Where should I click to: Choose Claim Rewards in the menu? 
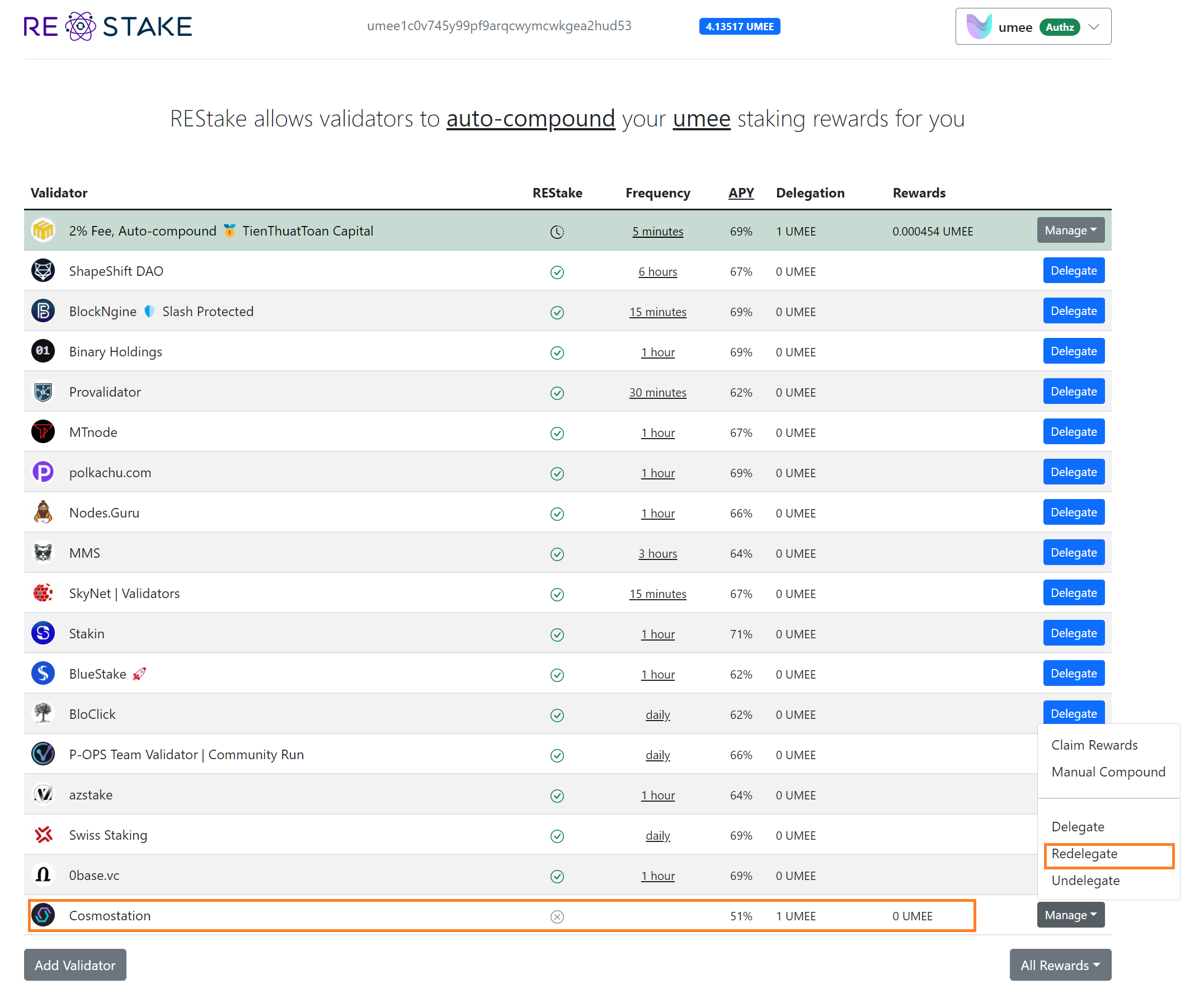(1094, 745)
